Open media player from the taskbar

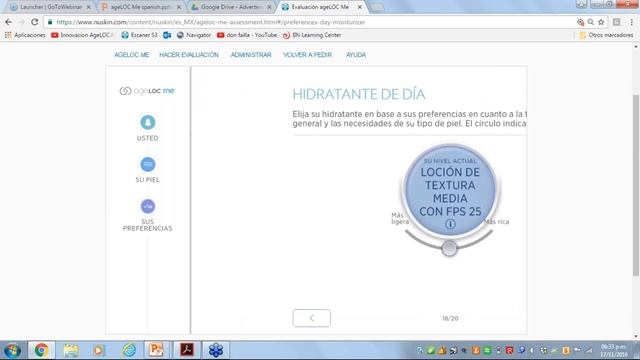(98, 350)
